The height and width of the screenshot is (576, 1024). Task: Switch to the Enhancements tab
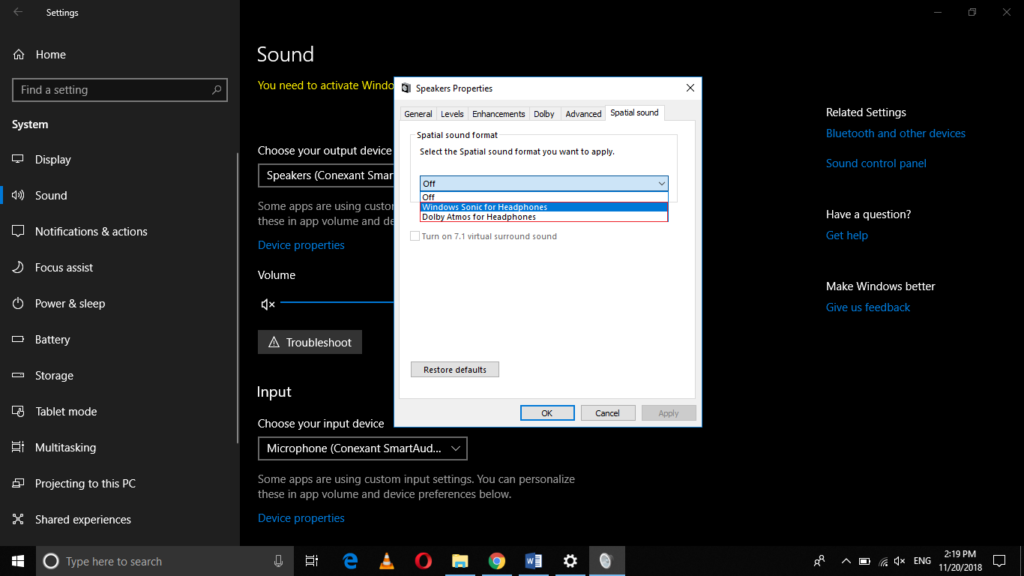(498, 114)
